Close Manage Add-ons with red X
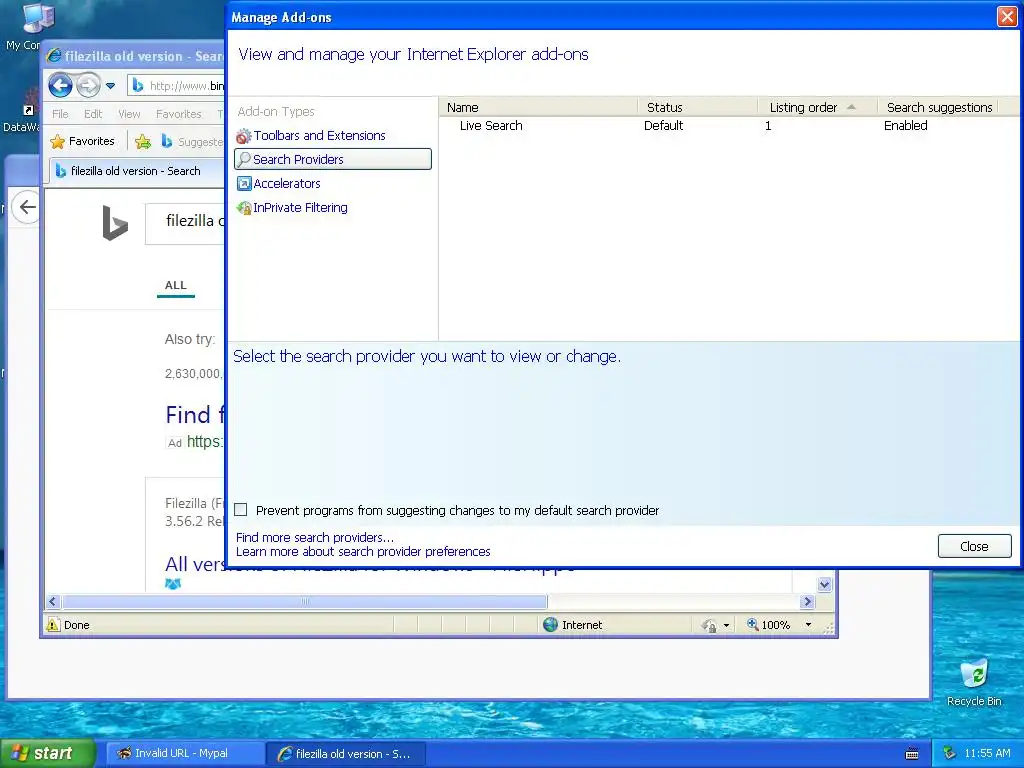 click(1007, 16)
